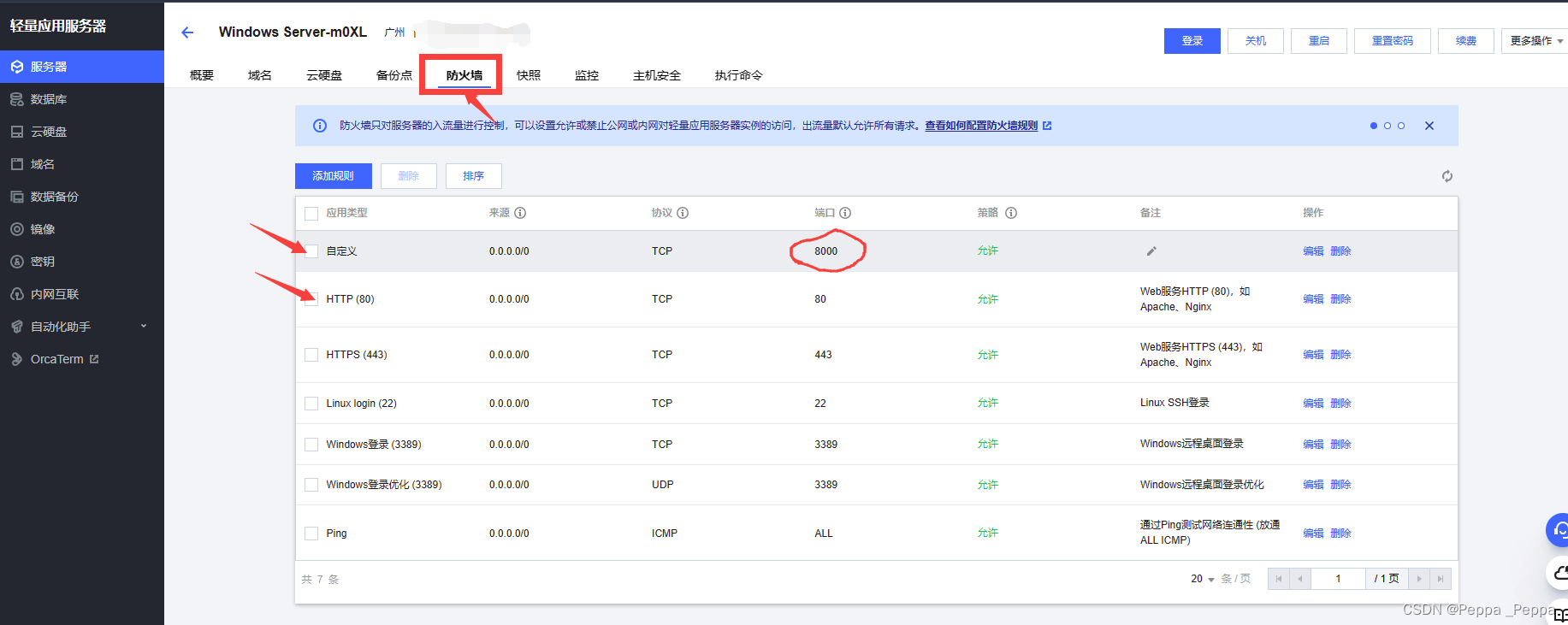Check the HTTP (80) rule checkbox

click(311, 299)
